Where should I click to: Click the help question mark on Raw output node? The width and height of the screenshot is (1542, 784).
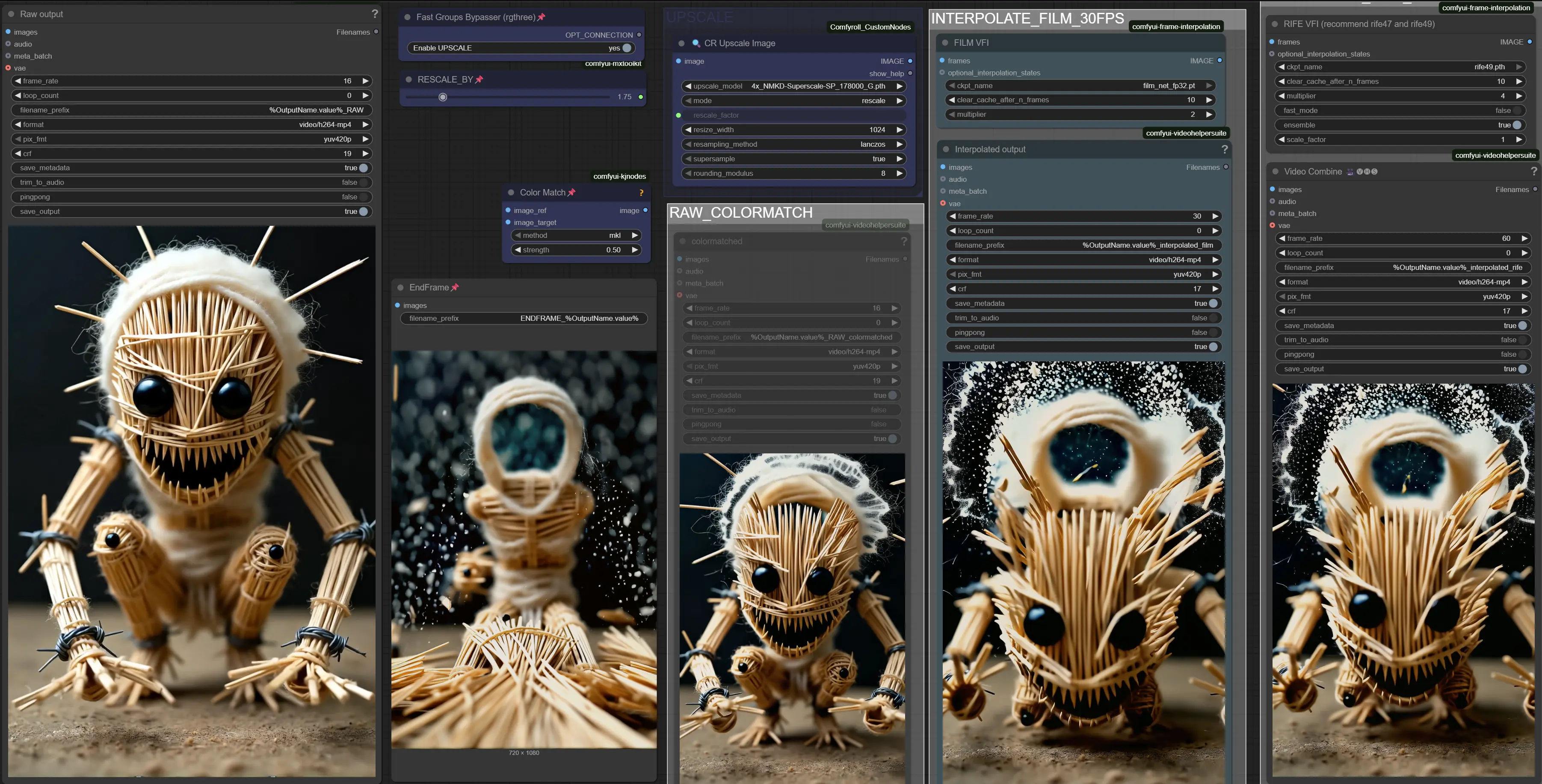[375, 14]
